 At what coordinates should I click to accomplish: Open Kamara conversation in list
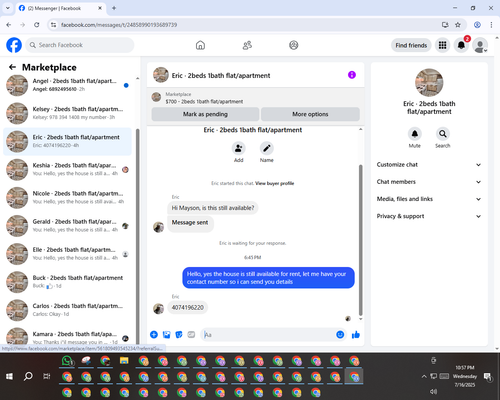coord(67,337)
